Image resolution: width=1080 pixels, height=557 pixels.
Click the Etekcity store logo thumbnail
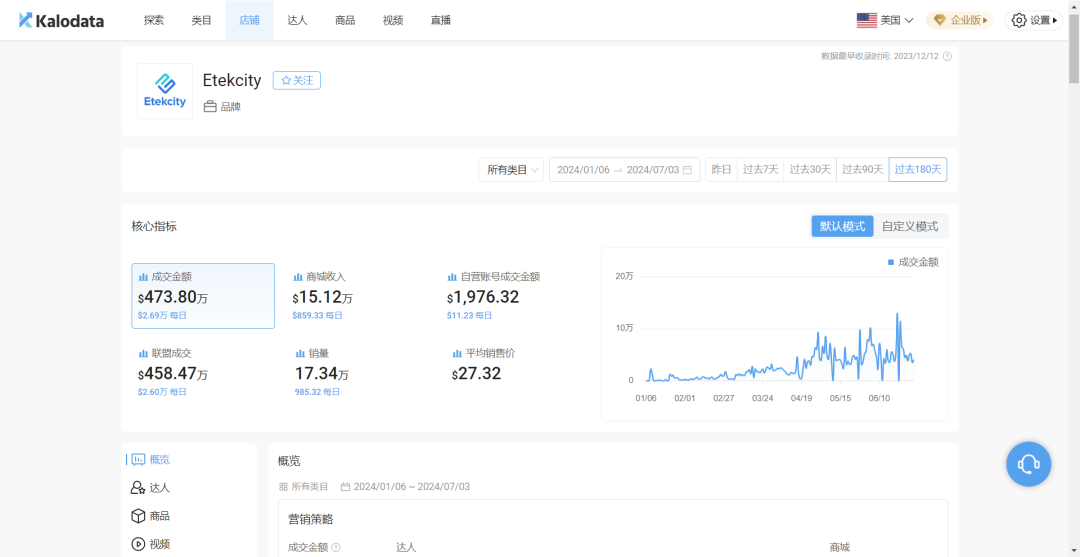coord(164,92)
